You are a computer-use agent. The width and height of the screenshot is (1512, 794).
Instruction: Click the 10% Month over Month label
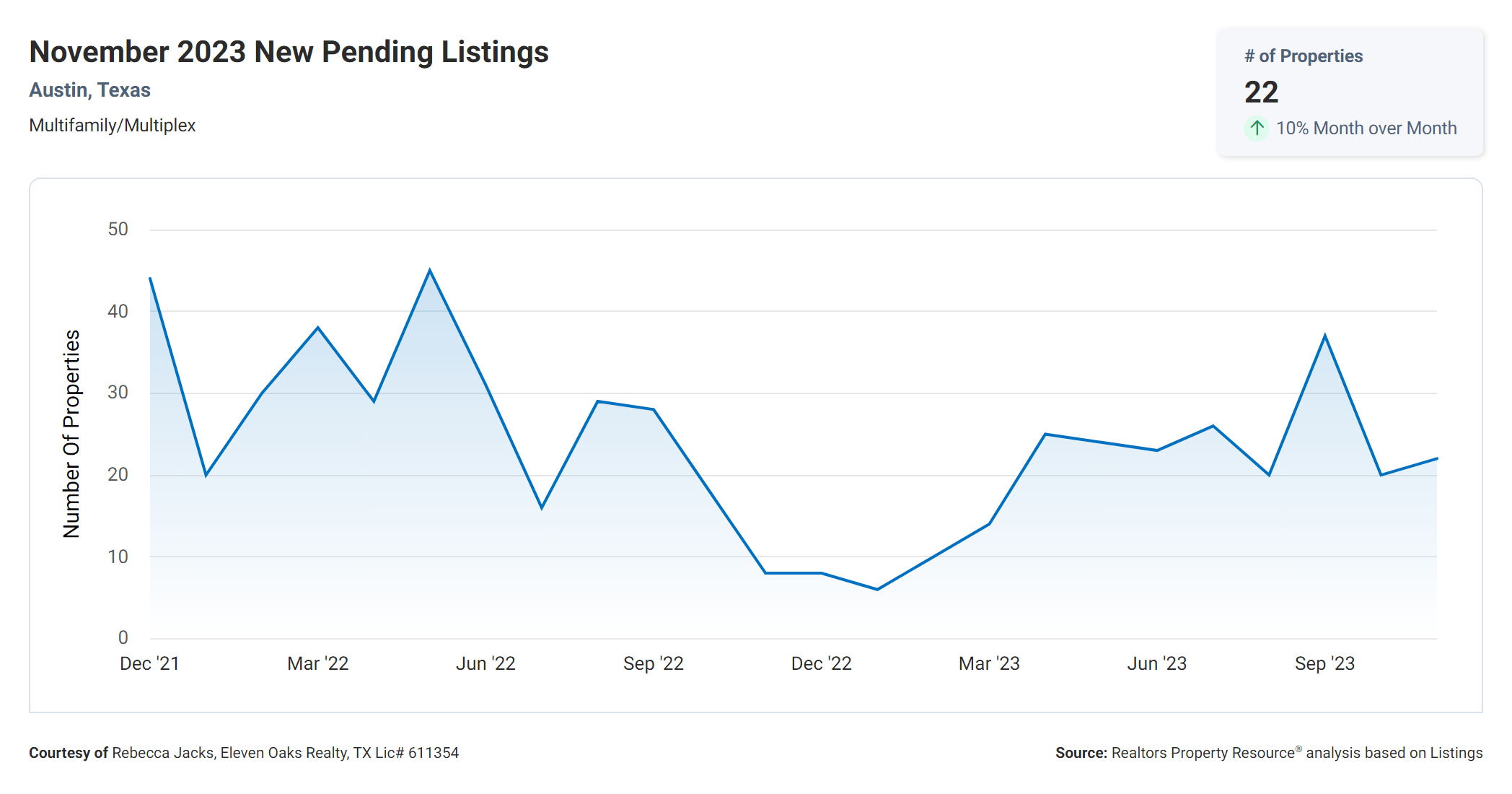pos(1366,128)
